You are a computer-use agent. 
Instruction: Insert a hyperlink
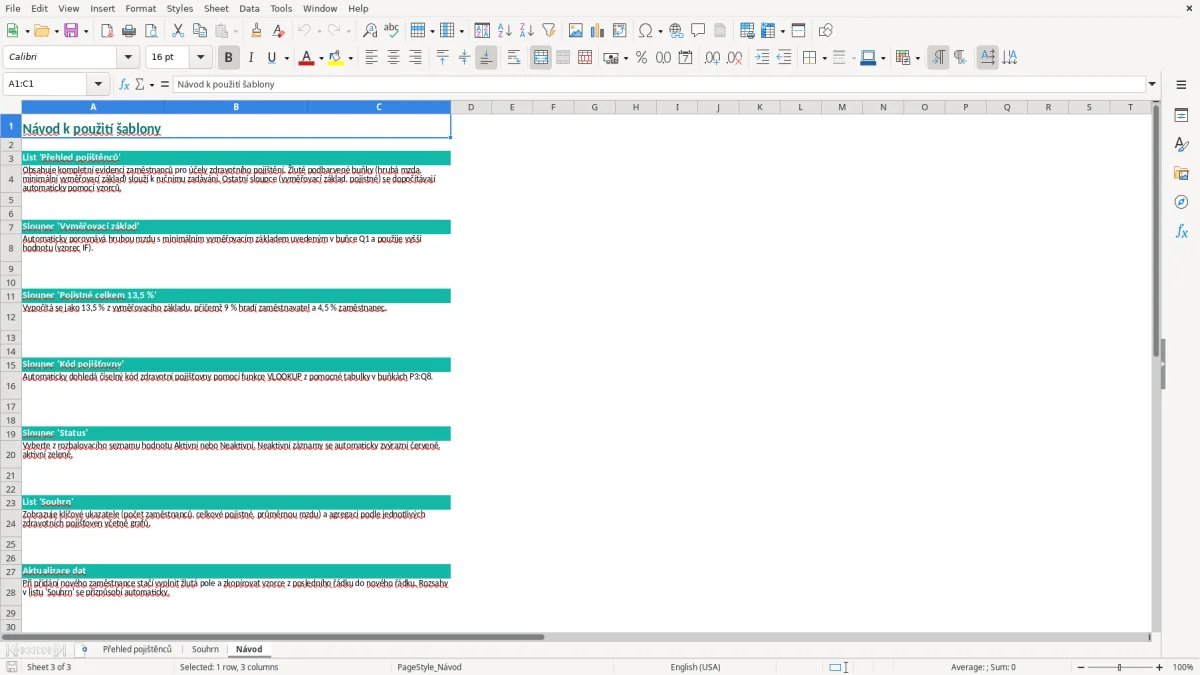point(676,31)
